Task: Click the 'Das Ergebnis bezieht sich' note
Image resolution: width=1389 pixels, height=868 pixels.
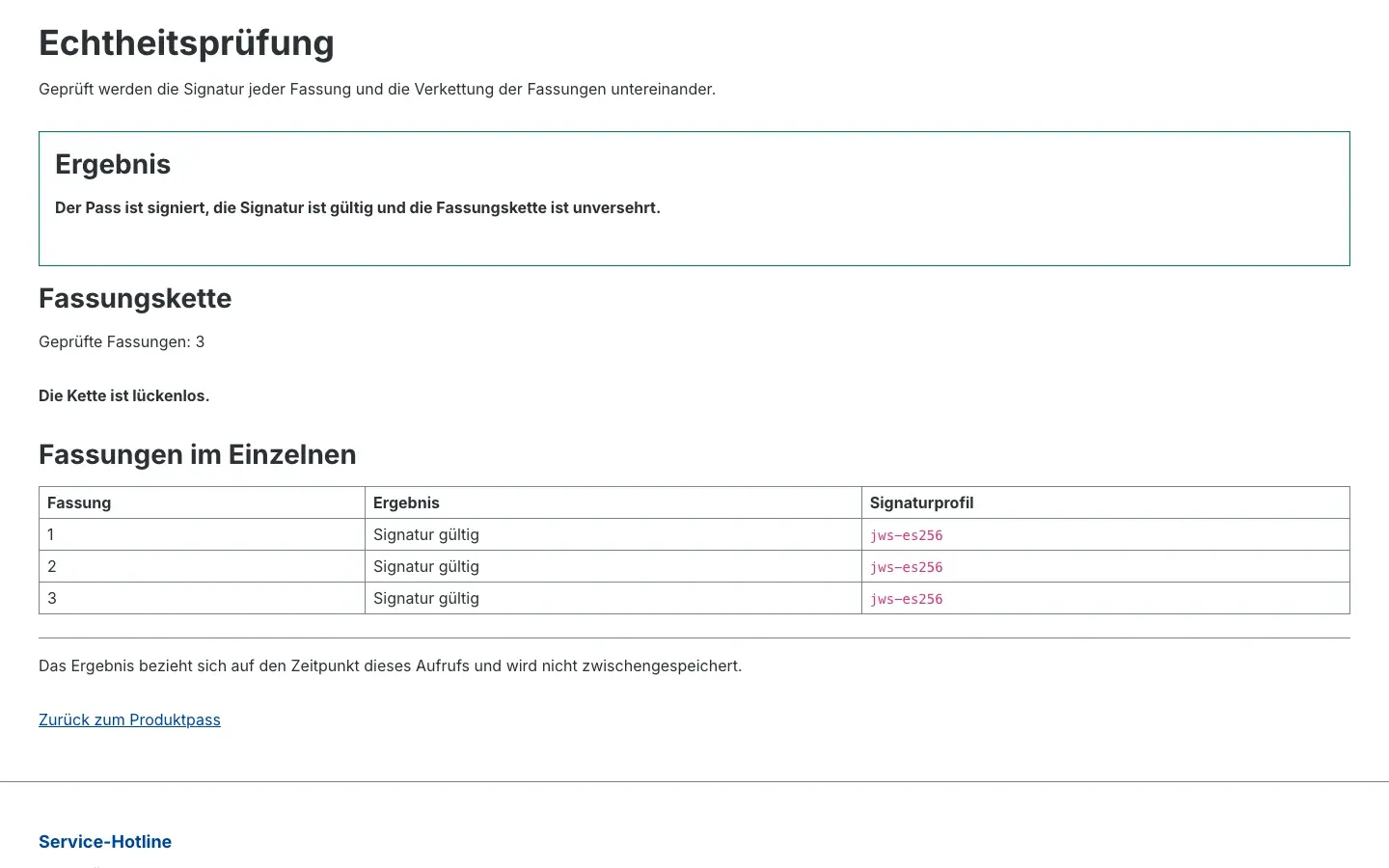Action: coord(391,665)
